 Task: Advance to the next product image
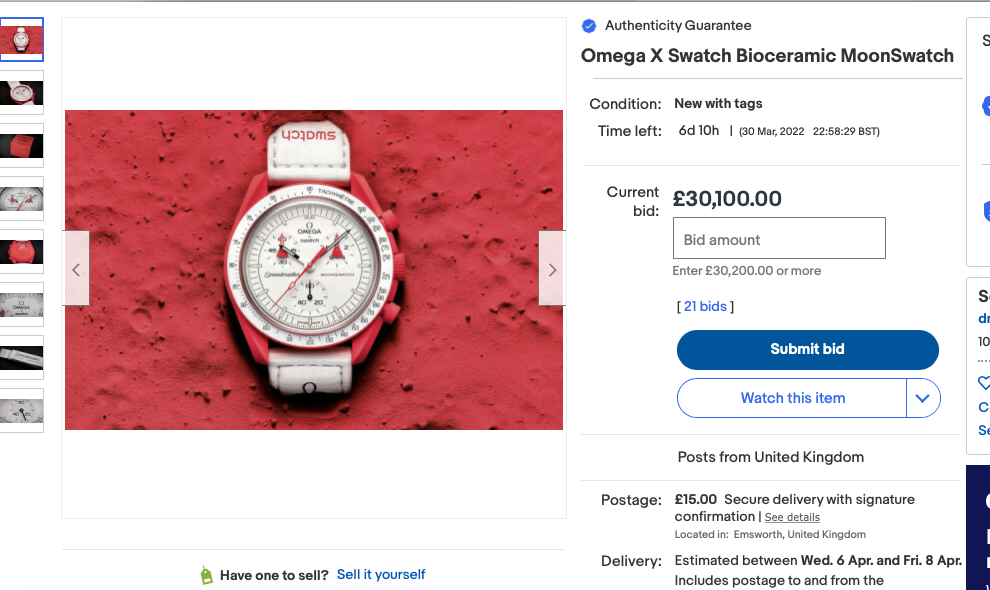coord(552,269)
